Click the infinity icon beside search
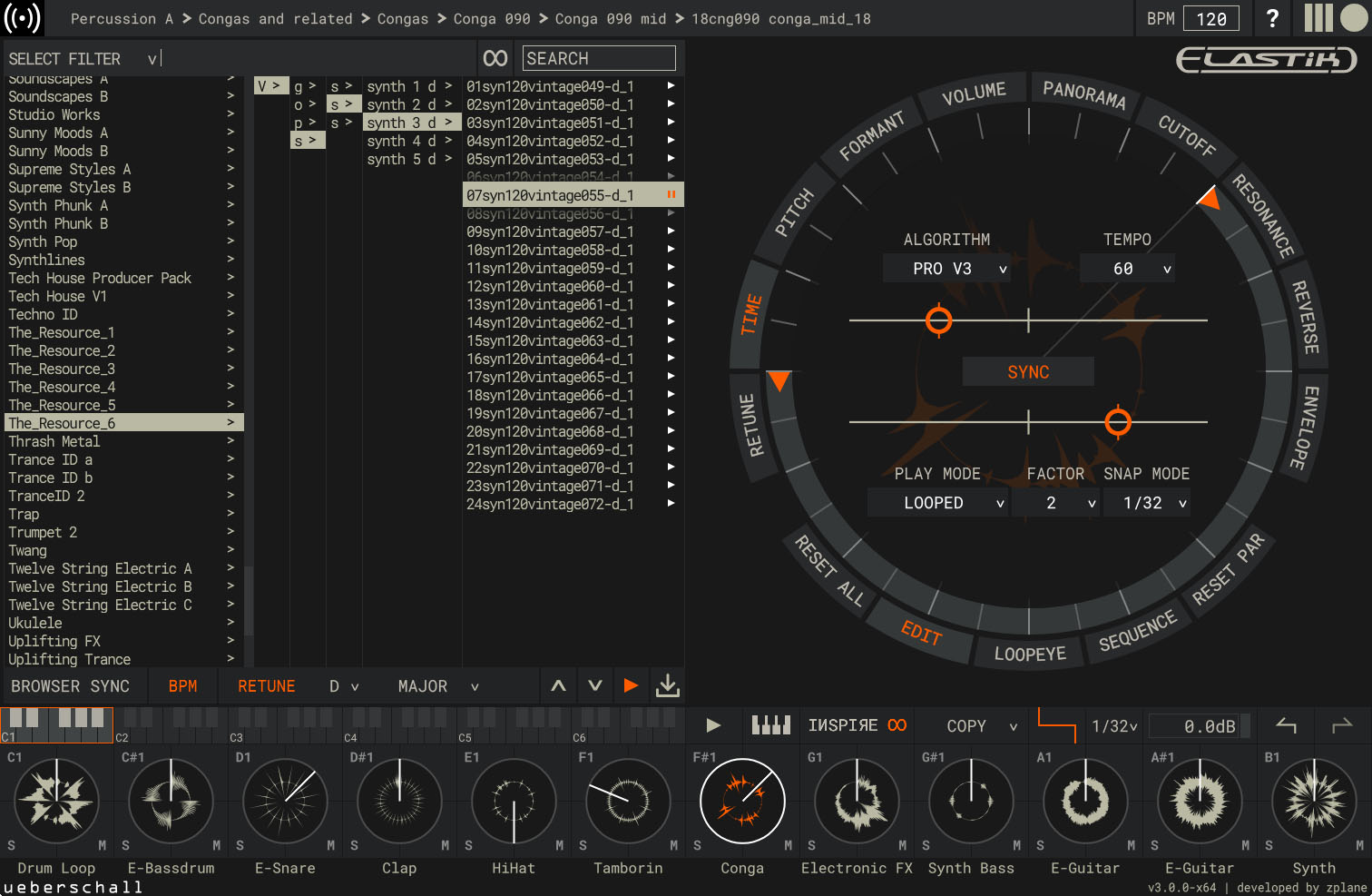This screenshot has width=1372, height=896. (495, 58)
